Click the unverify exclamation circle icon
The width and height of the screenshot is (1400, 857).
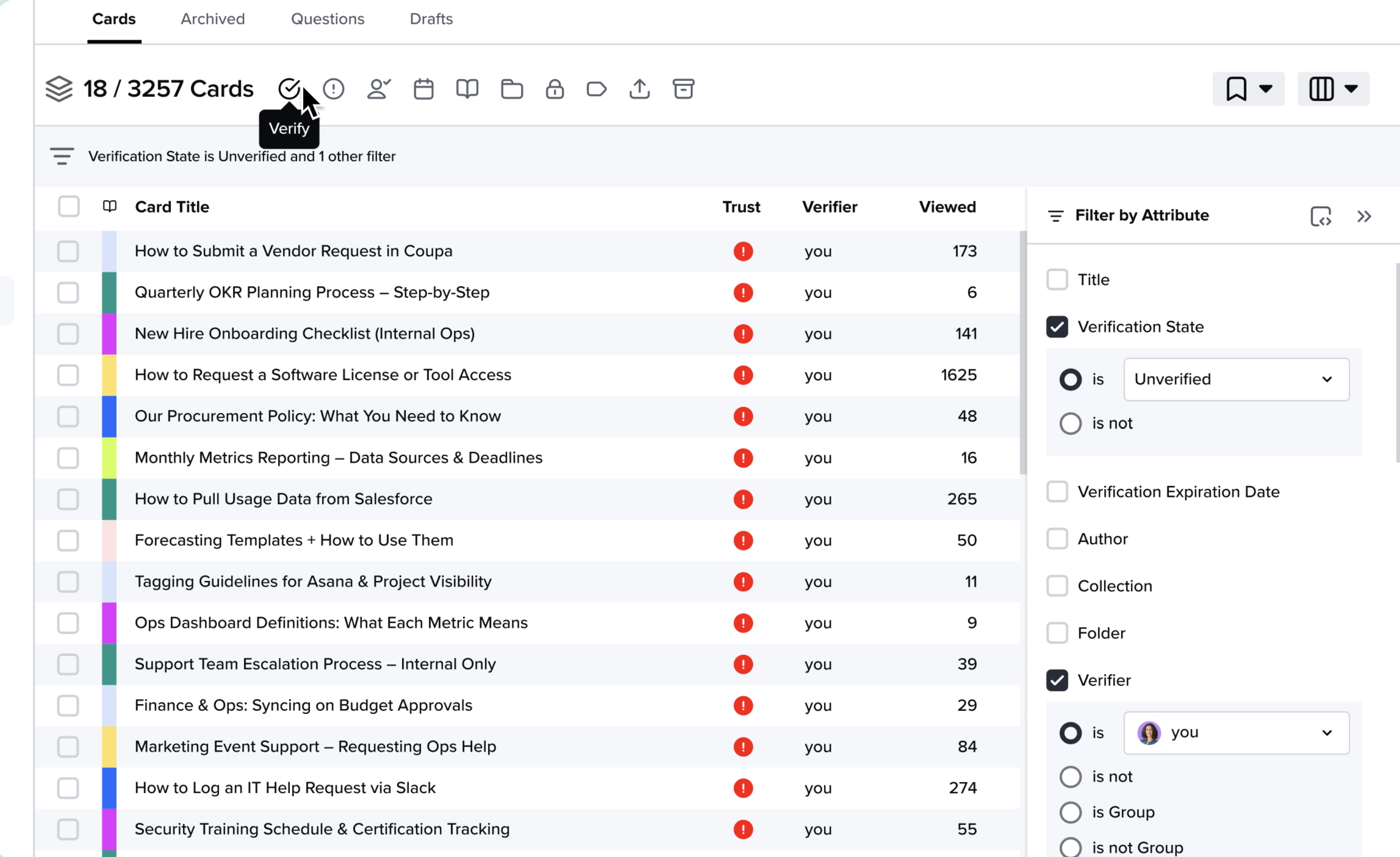pyautogui.click(x=333, y=89)
